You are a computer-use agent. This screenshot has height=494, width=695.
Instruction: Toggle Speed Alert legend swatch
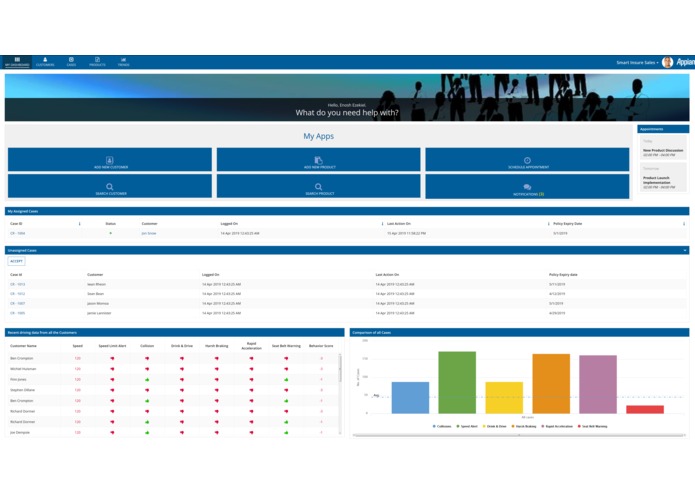(458, 426)
